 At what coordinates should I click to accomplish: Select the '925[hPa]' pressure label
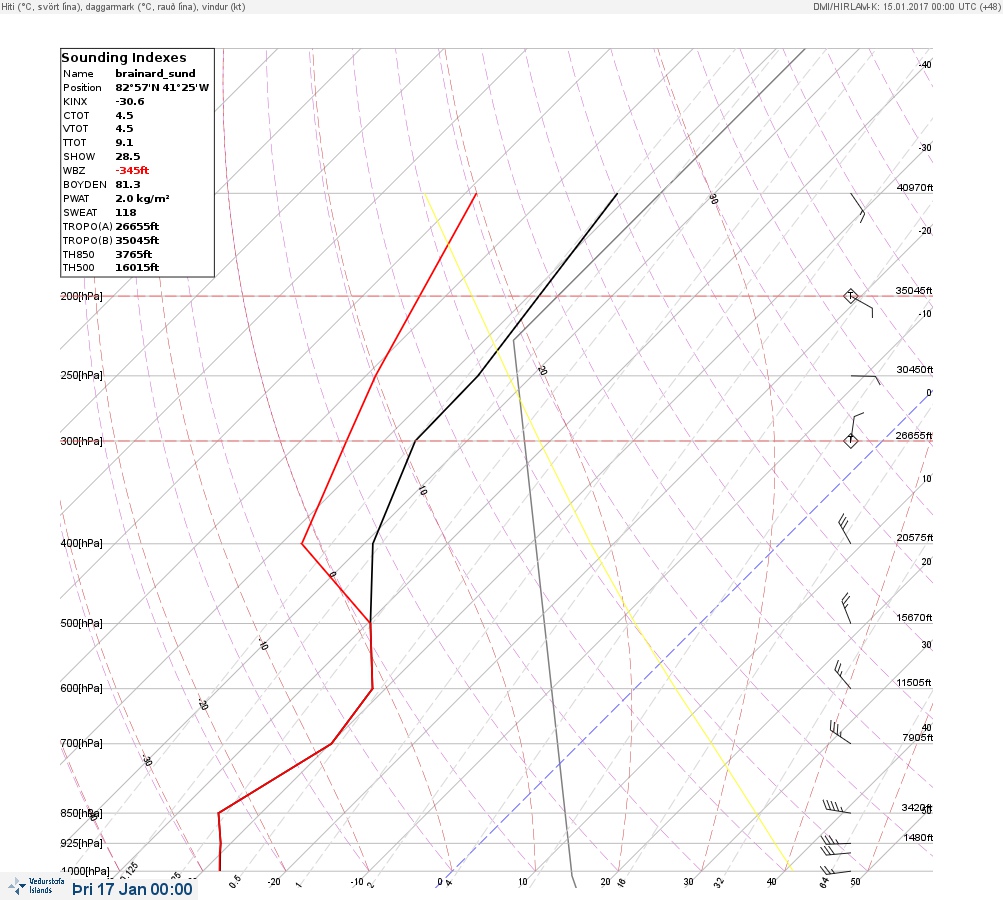point(81,843)
